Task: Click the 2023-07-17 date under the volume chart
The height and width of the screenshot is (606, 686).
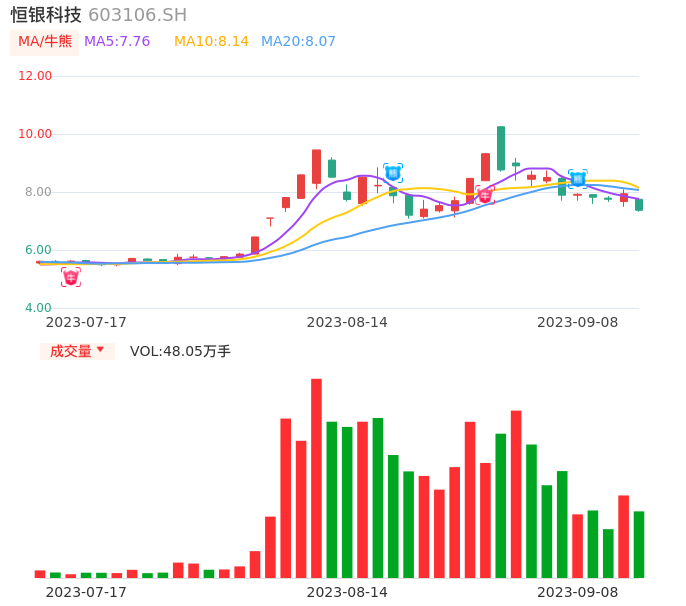Action: [86, 592]
